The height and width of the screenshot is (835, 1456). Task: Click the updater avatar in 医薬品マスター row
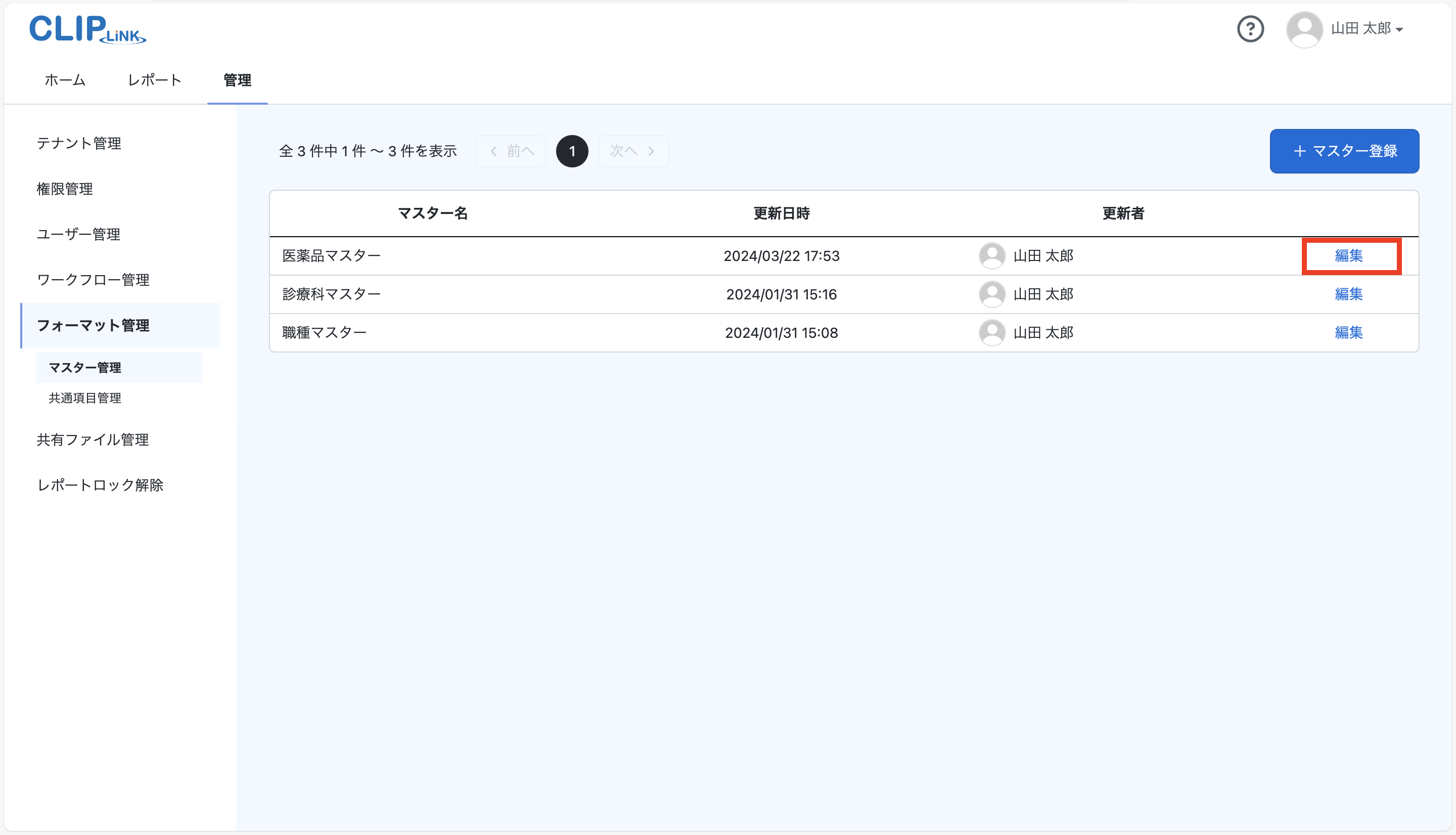tap(992, 256)
